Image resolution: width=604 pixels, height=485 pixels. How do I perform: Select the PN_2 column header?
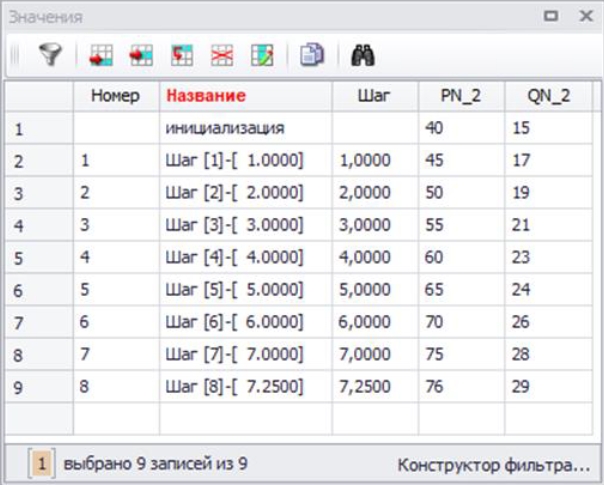pyautogui.click(x=460, y=96)
